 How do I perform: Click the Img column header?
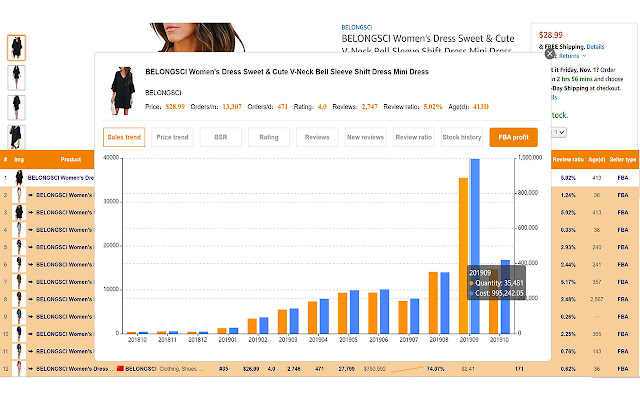[19, 160]
